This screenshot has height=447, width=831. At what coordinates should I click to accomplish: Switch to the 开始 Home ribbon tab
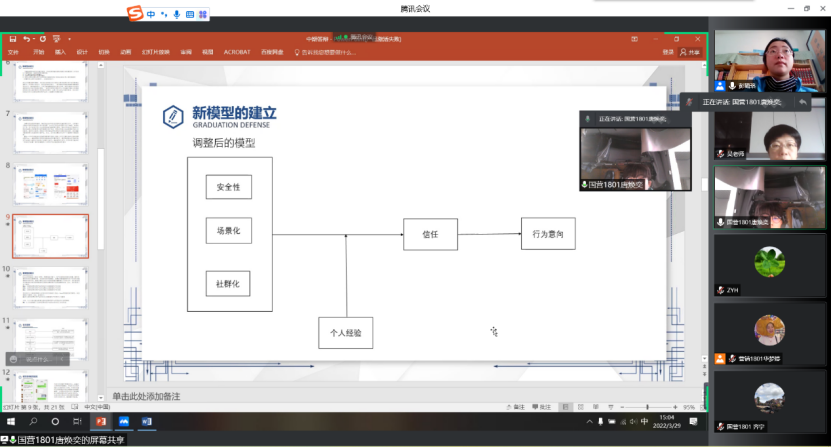38,52
